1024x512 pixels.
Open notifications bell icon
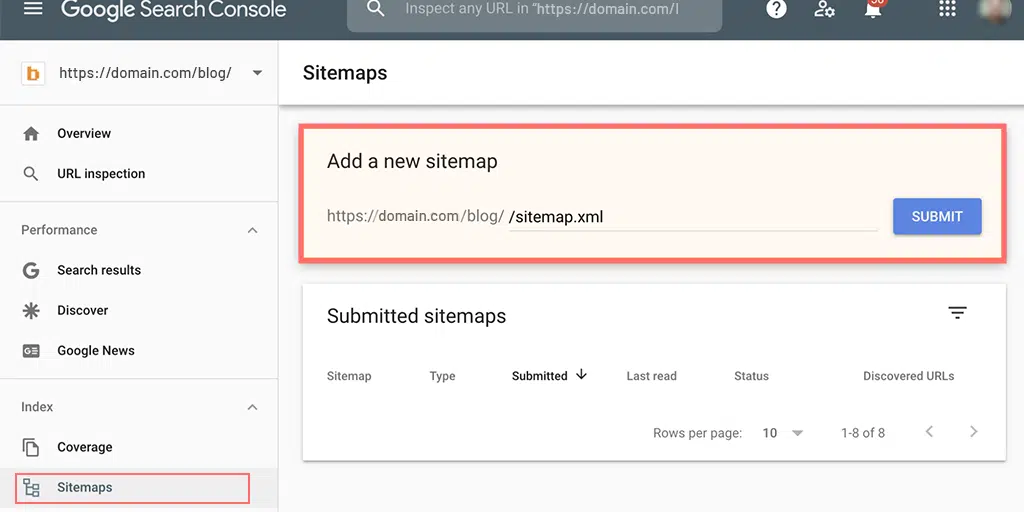873,8
